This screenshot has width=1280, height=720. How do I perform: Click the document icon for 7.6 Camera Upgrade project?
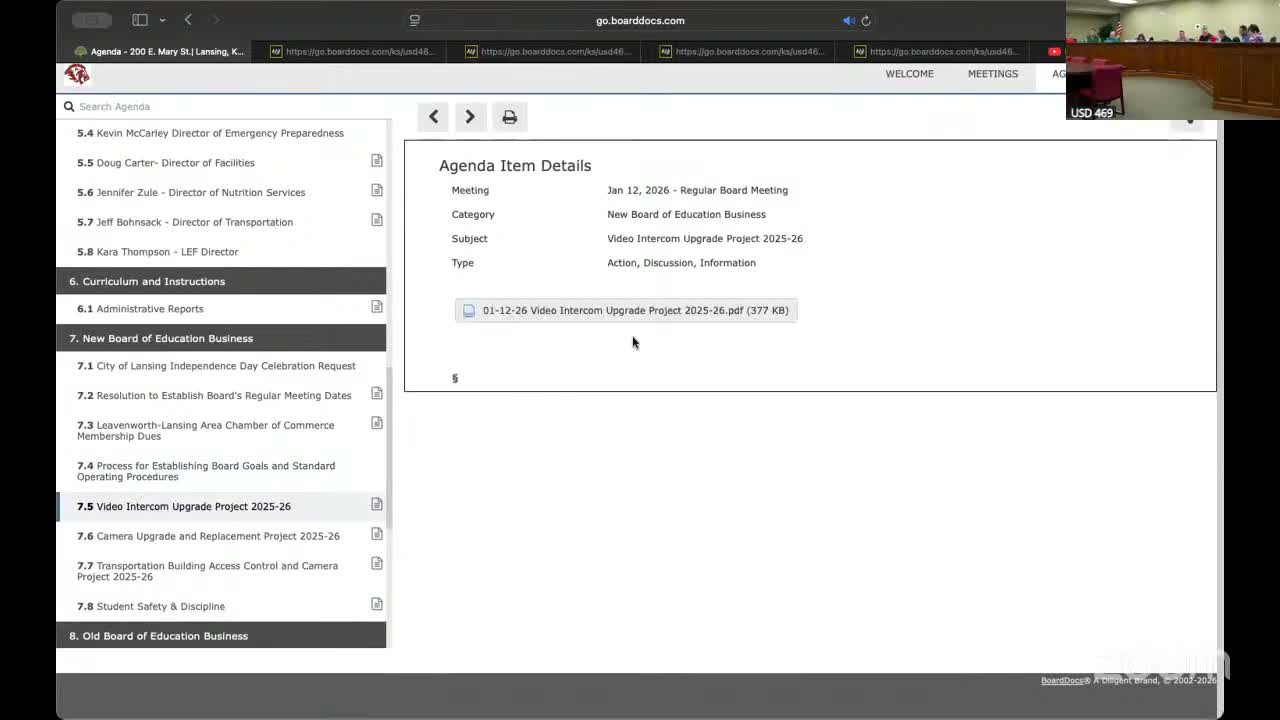tap(377, 534)
